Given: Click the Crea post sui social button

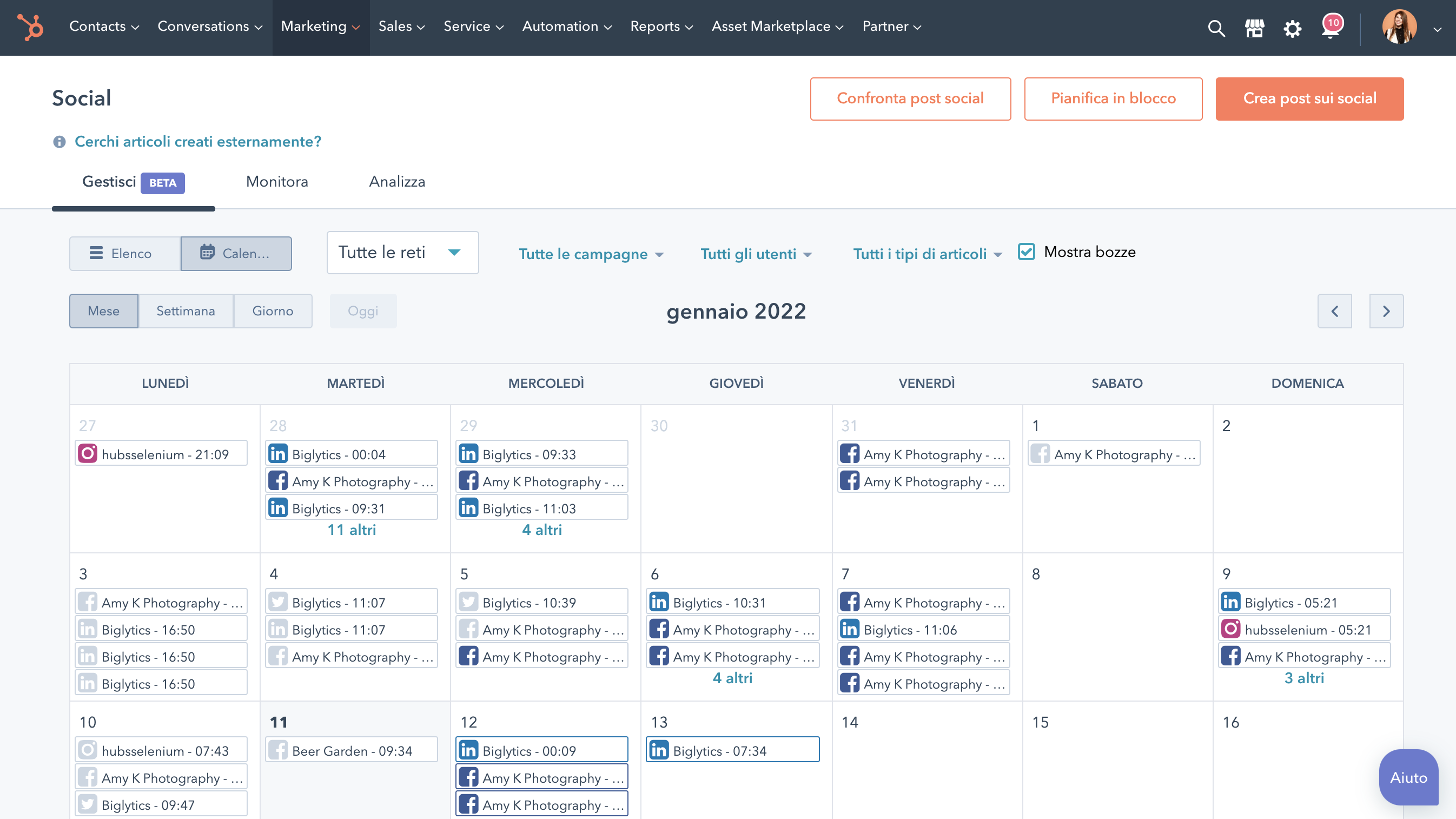Looking at the screenshot, I should tap(1309, 98).
